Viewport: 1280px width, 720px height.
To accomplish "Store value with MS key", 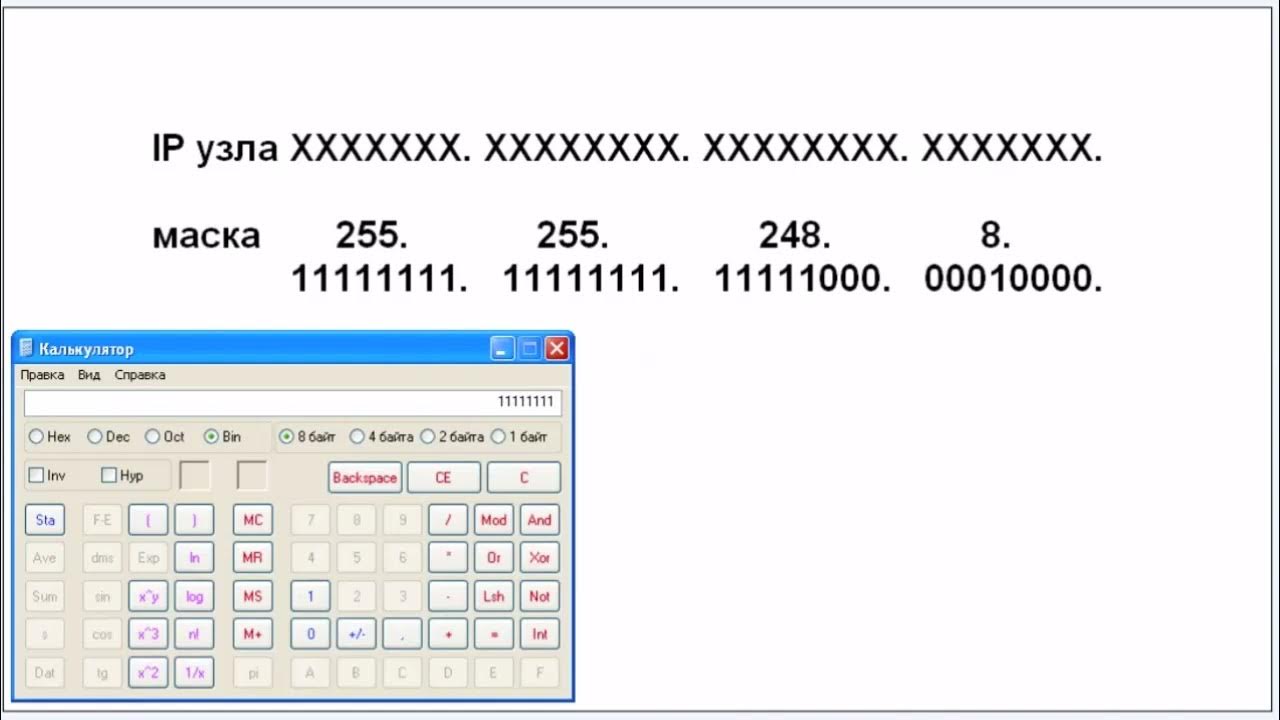I will [253, 596].
